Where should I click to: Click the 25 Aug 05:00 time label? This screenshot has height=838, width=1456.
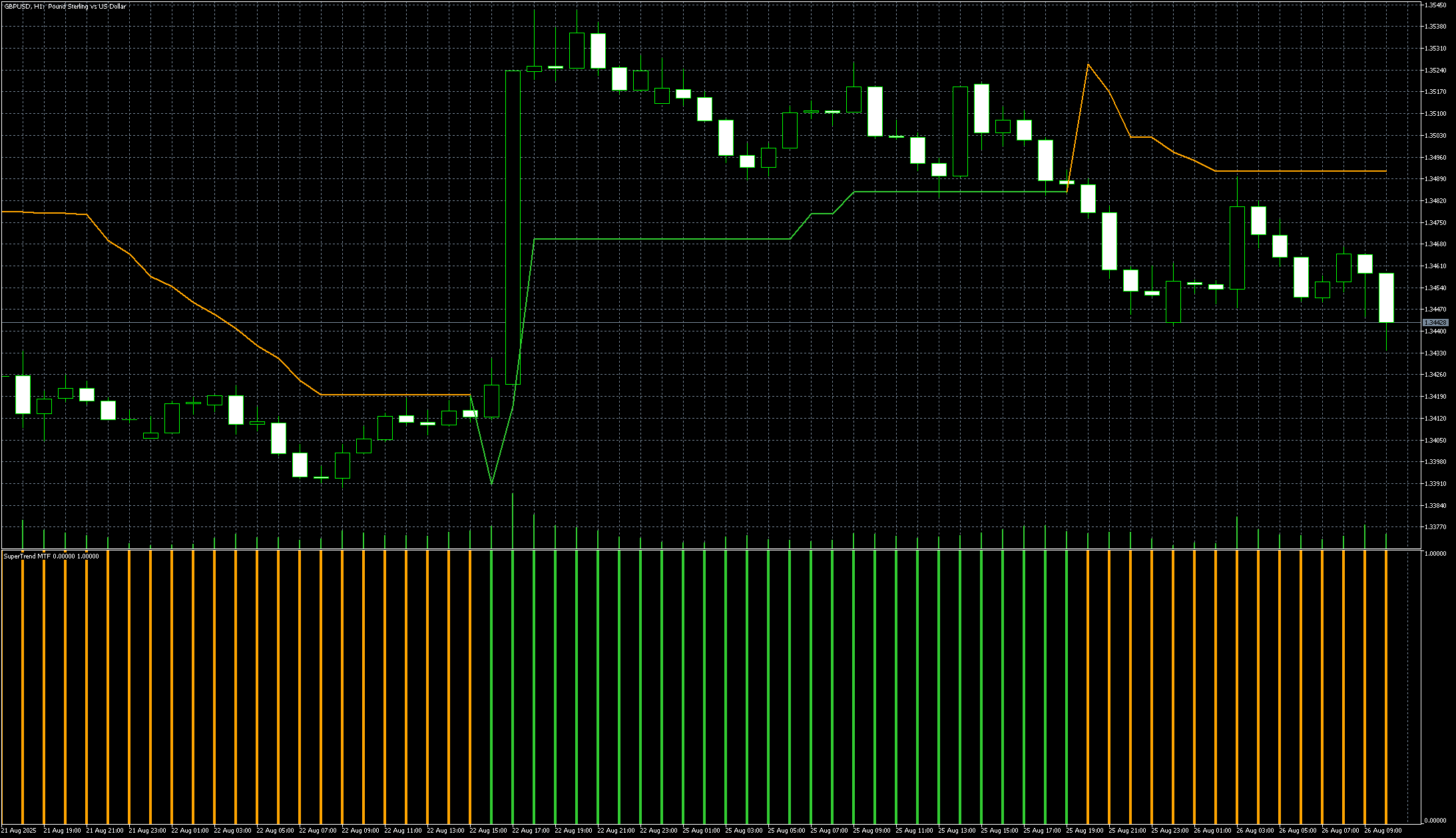coord(787,831)
